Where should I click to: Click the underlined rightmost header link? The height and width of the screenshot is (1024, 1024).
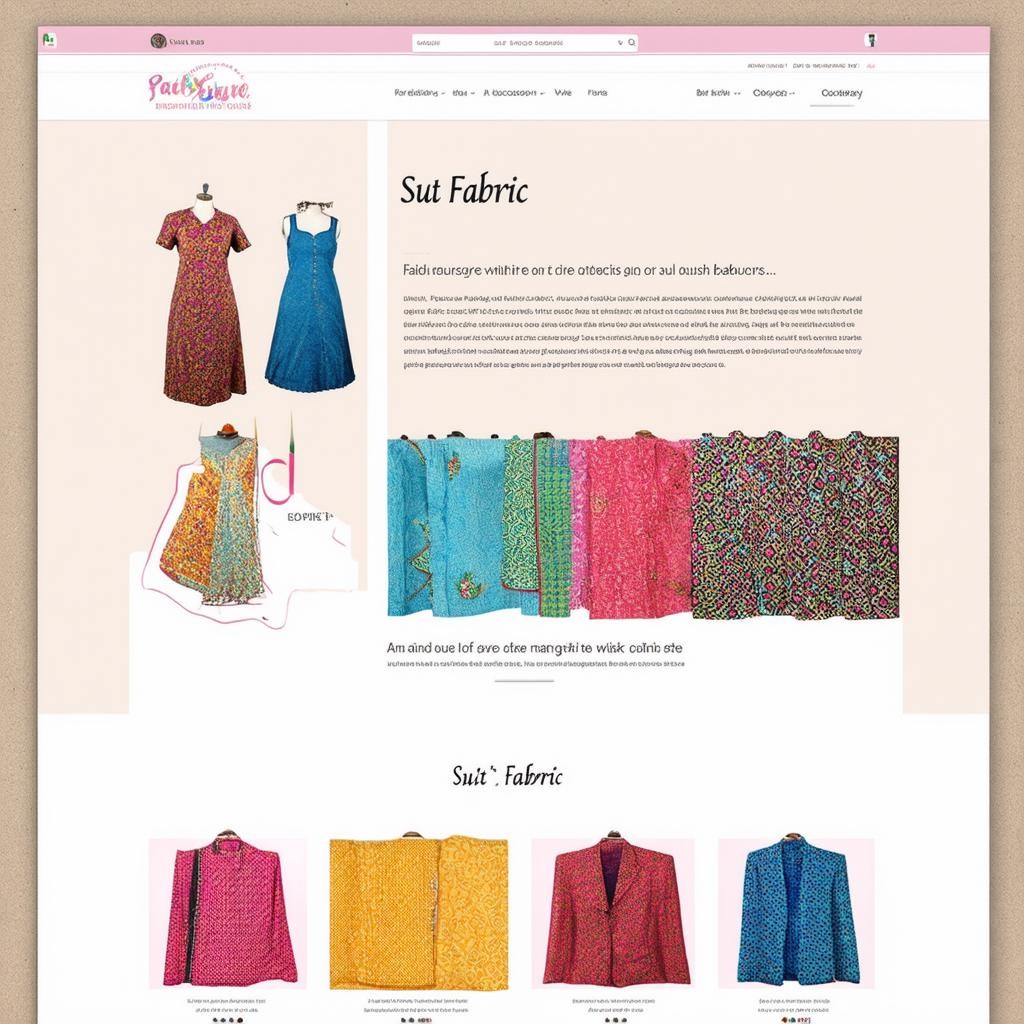(x=841, y=94)
